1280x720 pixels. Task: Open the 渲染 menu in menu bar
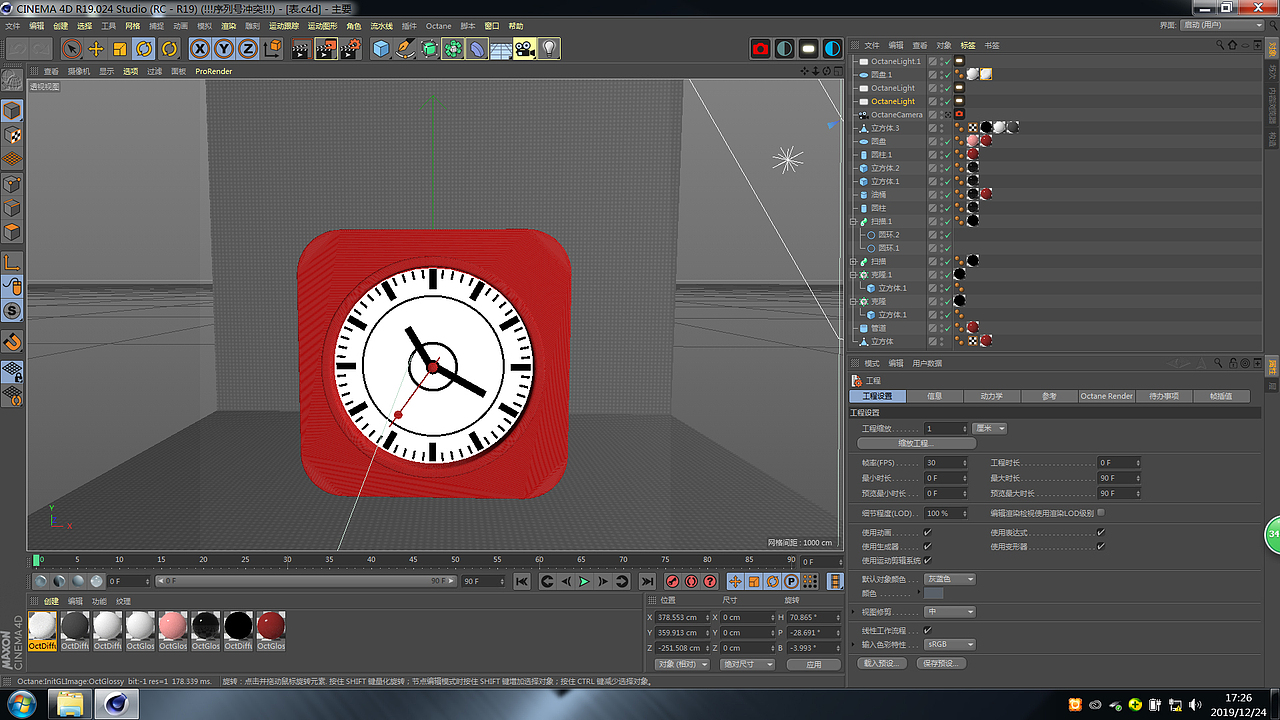pyautogui.click(x=229, y=26)
